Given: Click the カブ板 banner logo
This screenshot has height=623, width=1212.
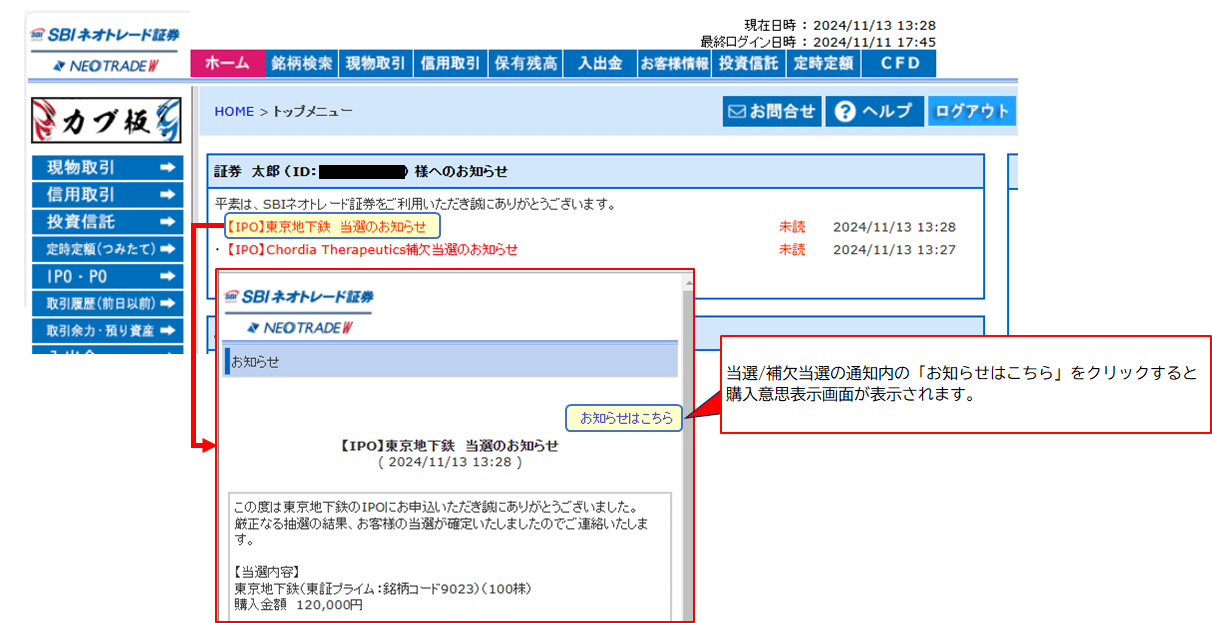Looking at the screenshot, I should coord(106,121).
